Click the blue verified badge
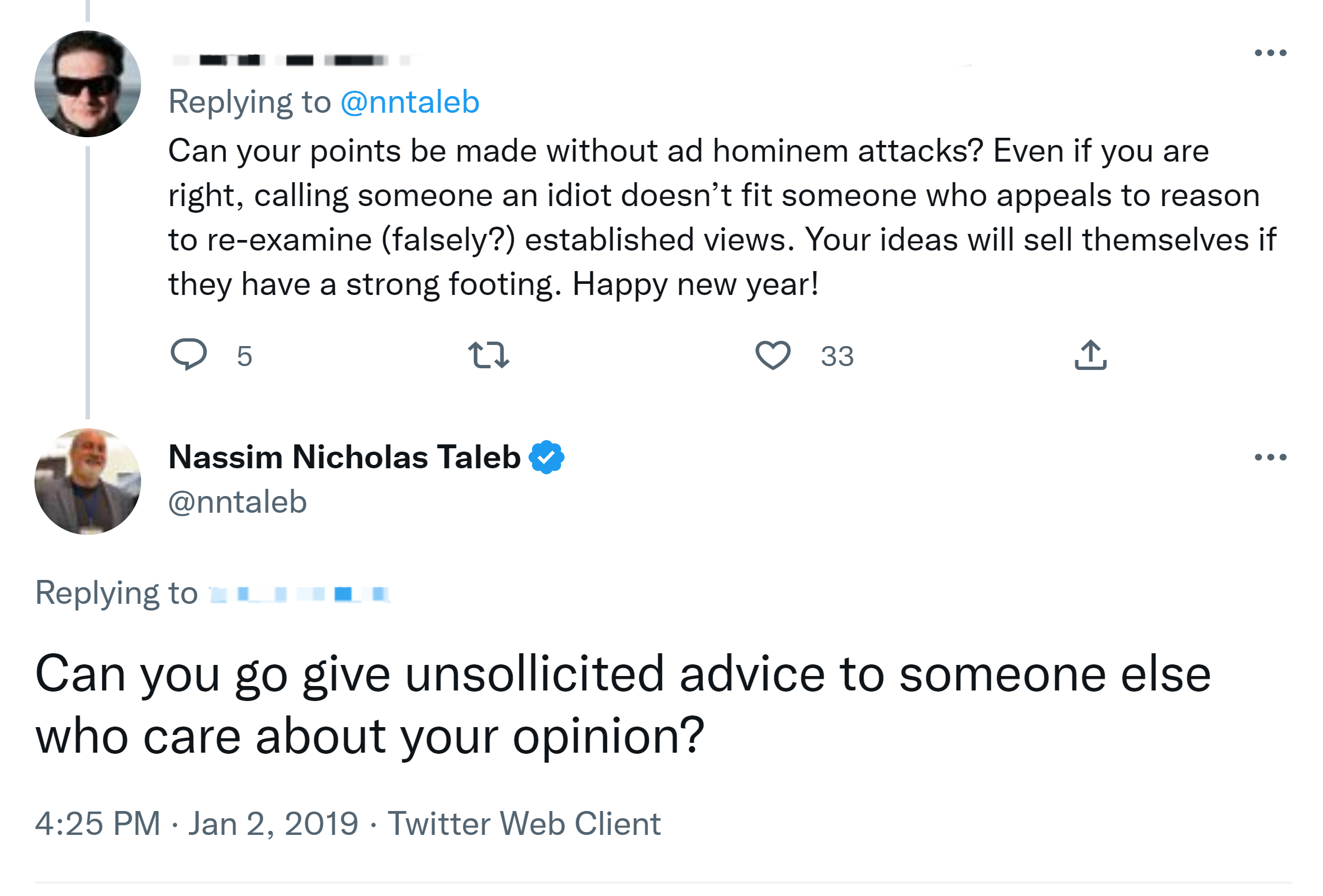 coord(546,457)
